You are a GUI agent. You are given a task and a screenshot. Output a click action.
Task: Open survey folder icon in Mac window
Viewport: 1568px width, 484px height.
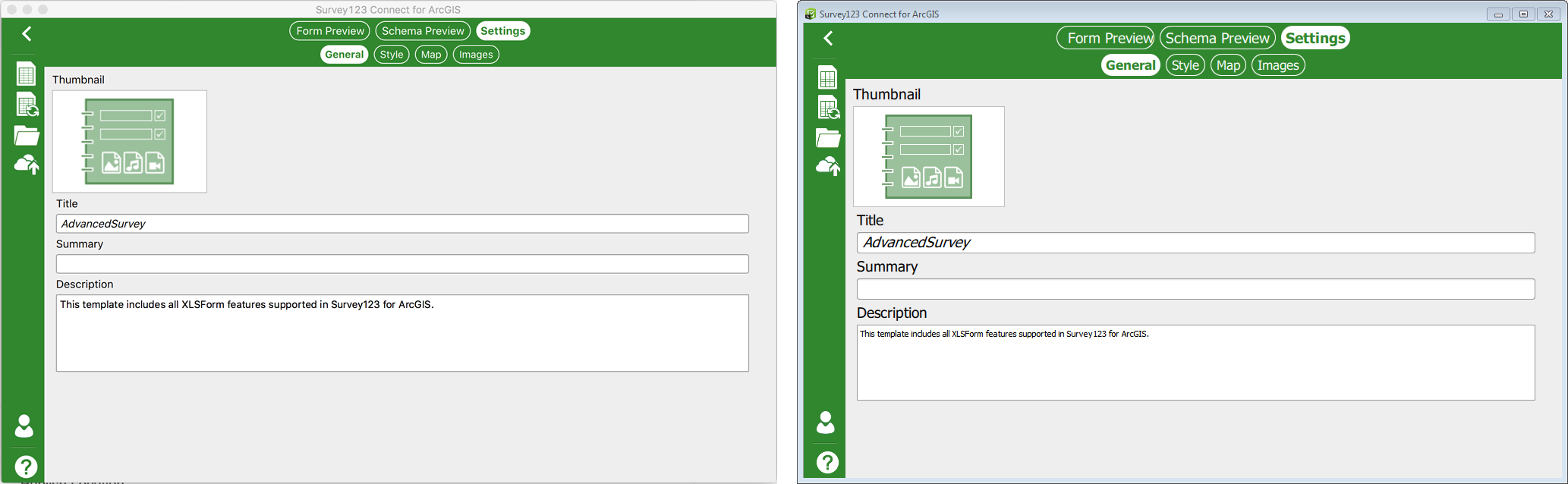(x=27, y=135)
